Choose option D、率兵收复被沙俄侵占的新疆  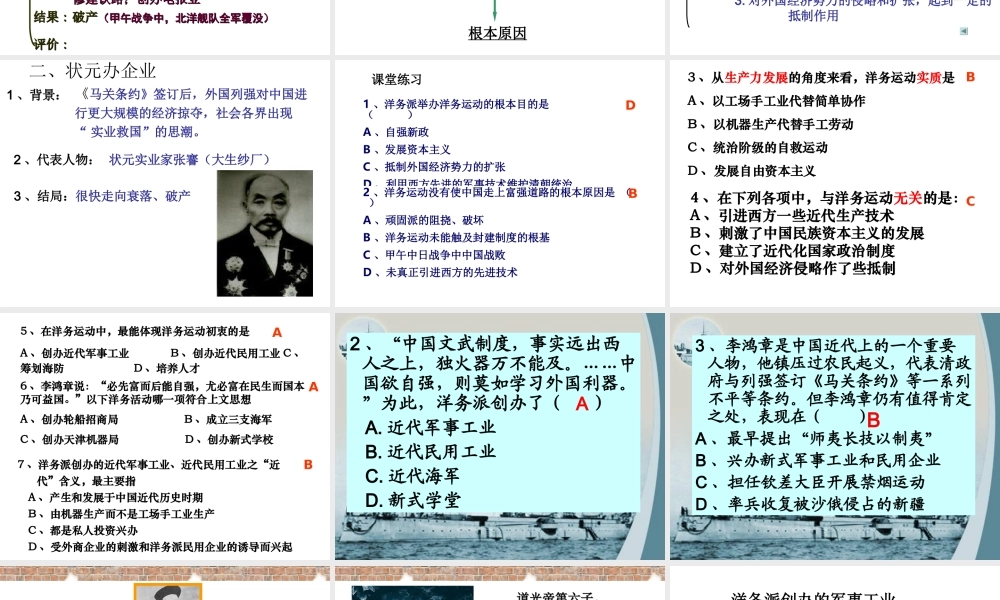click(x=810, y=504)
